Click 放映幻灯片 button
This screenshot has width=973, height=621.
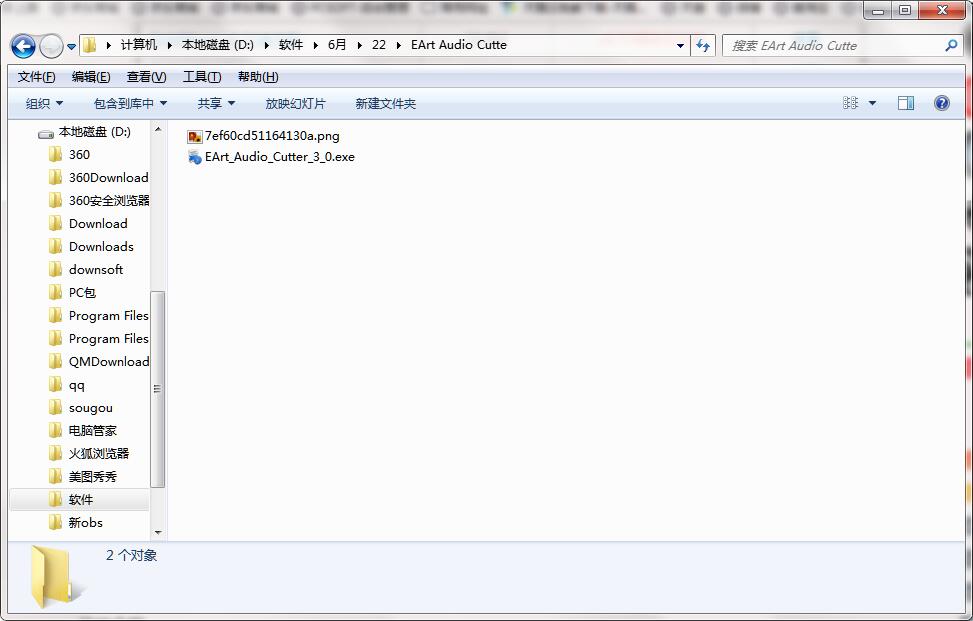click(x=295, y=104)
